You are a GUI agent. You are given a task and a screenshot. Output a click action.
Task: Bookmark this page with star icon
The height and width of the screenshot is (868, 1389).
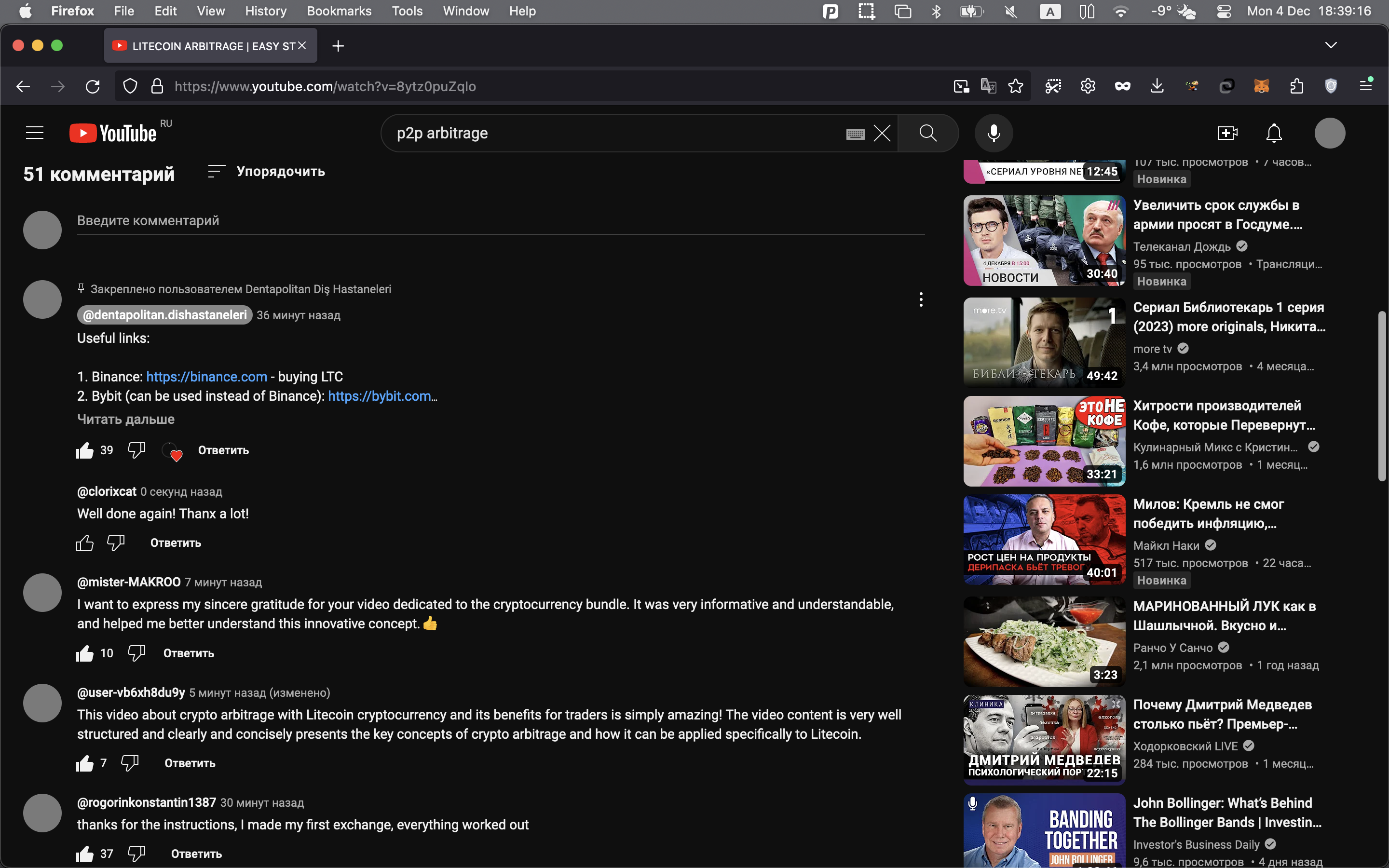(x=1015, y=86)
